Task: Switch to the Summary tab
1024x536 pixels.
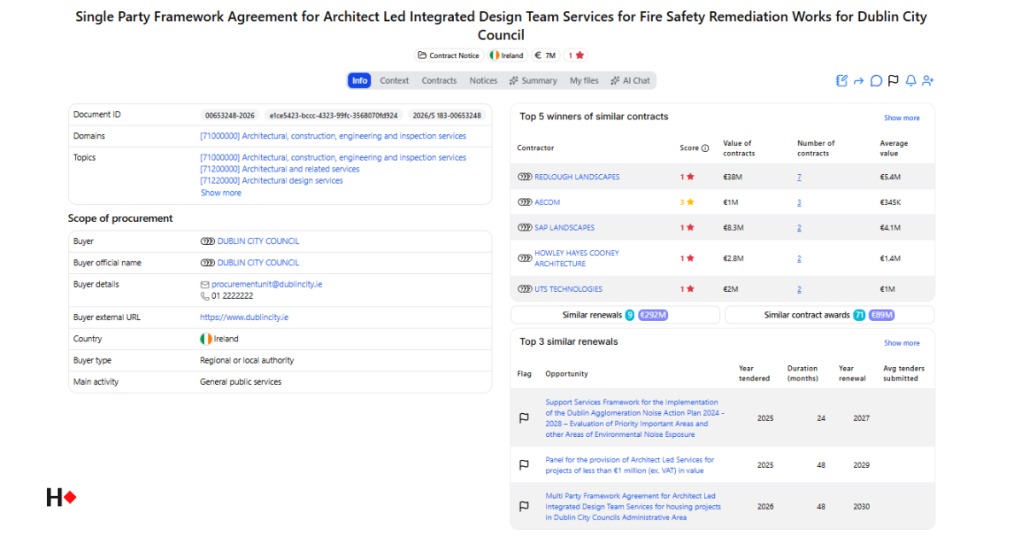Action: (534, 81)
